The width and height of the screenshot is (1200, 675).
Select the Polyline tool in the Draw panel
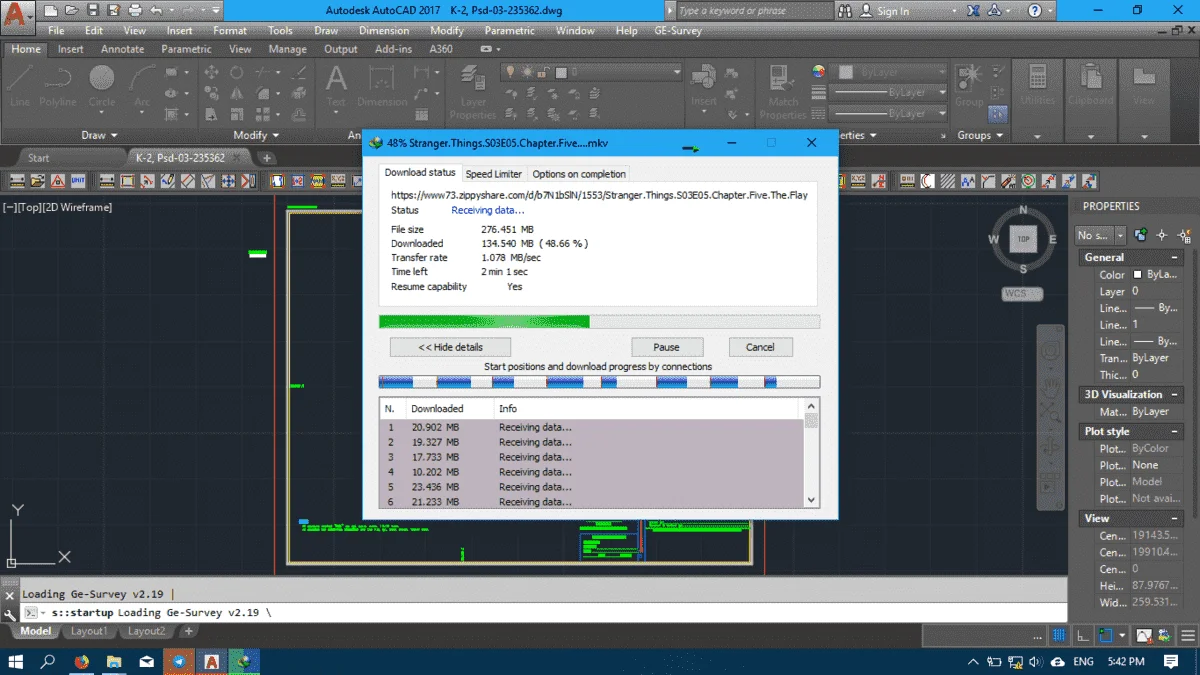pos(58,85)
